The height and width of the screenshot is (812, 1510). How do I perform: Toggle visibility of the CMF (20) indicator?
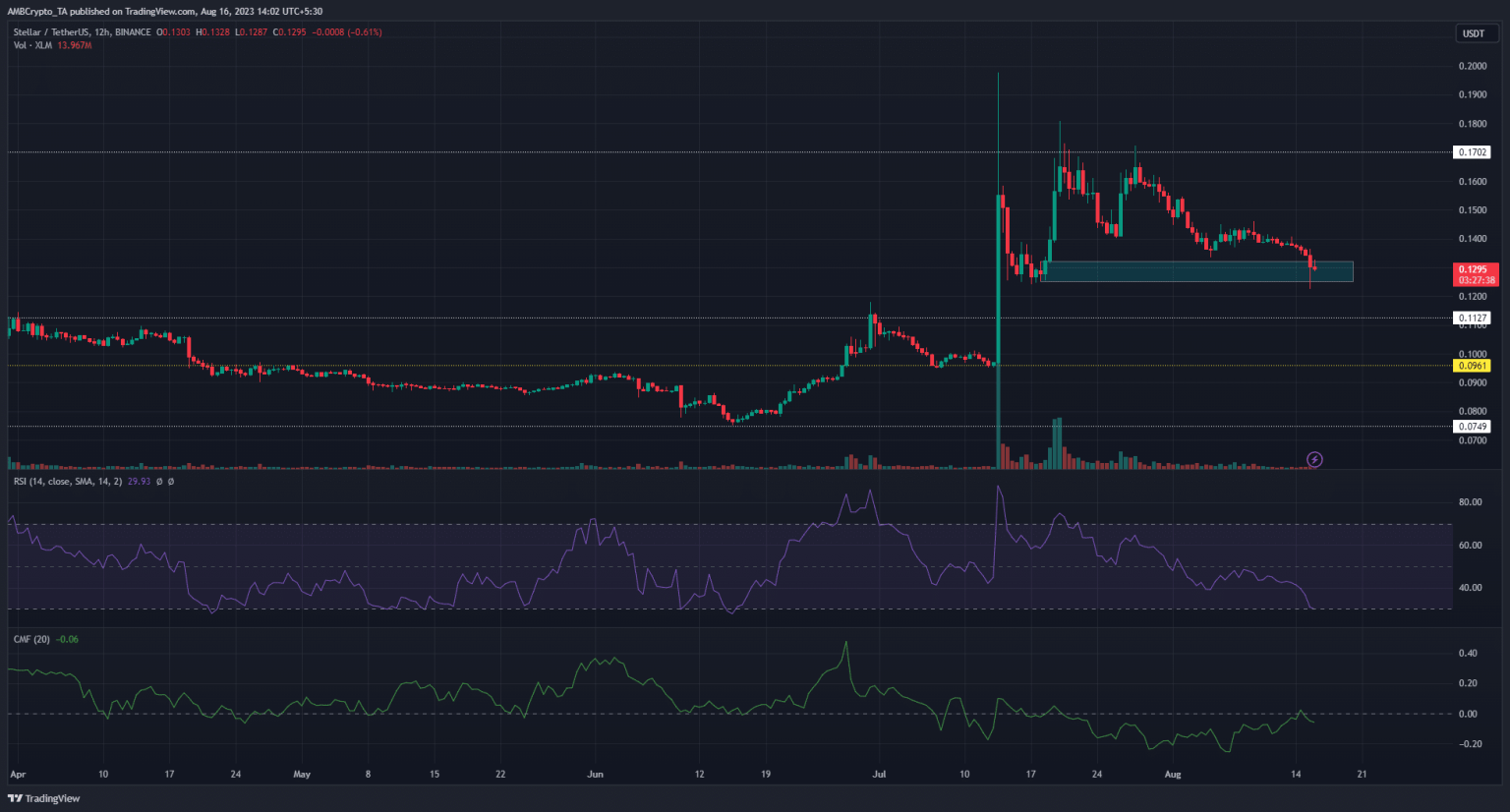[x=31, y=639]
